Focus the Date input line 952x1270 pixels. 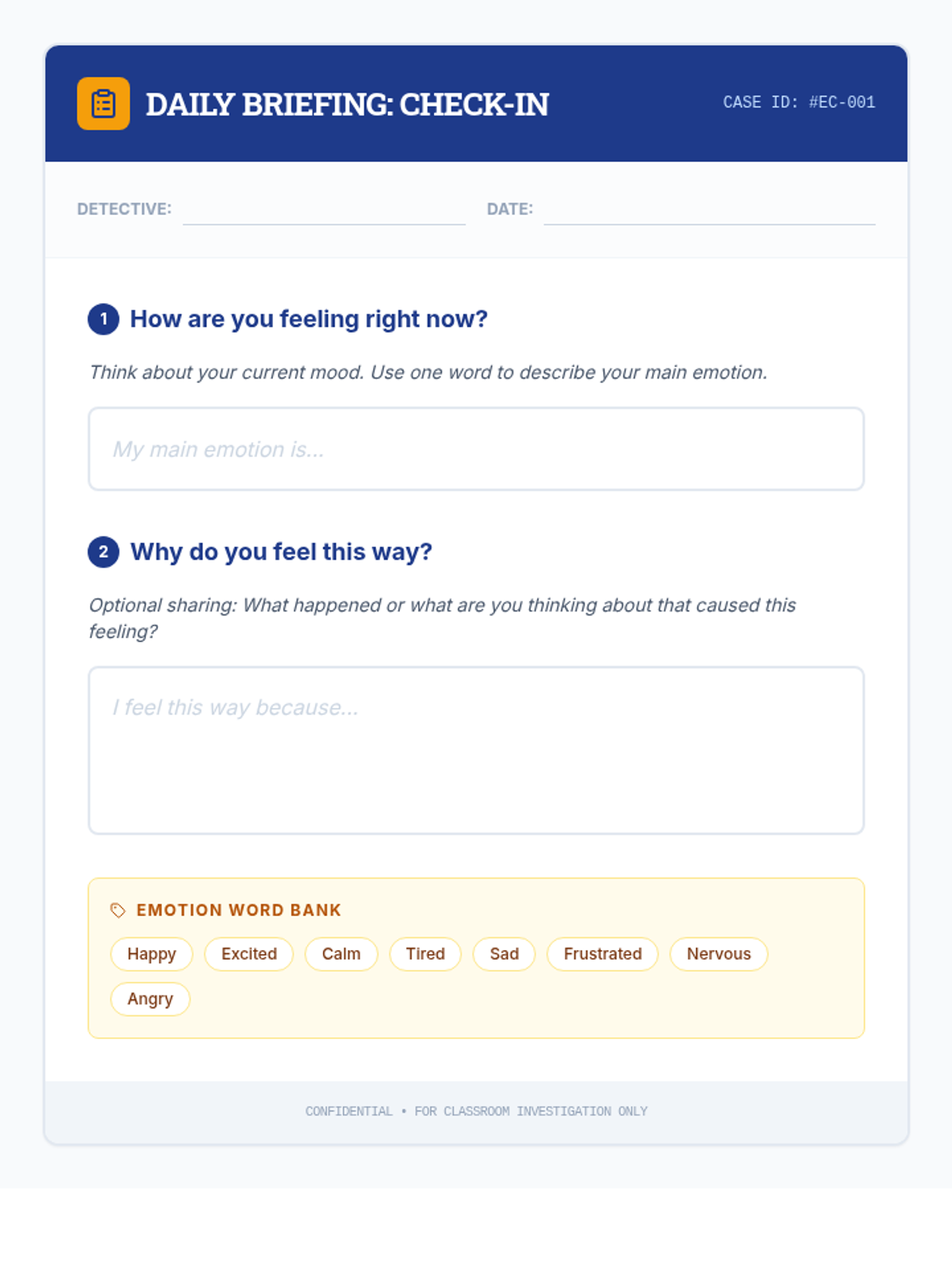click(x=709, y=211)
